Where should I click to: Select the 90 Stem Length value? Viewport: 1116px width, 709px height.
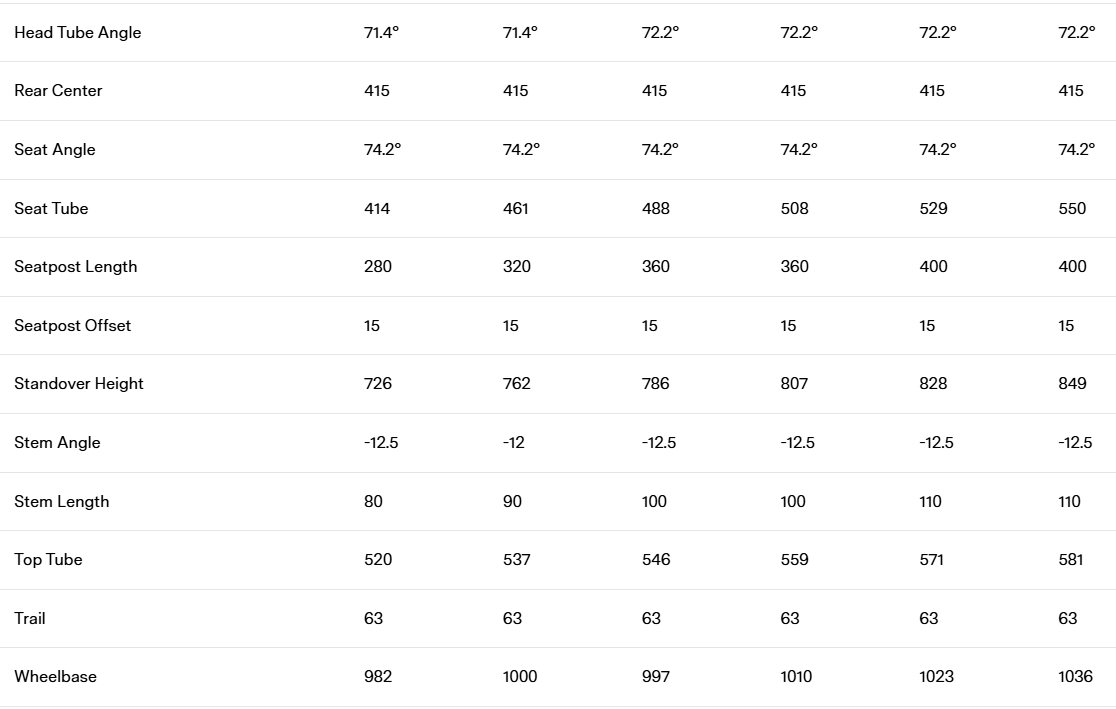tap(512, 502)
